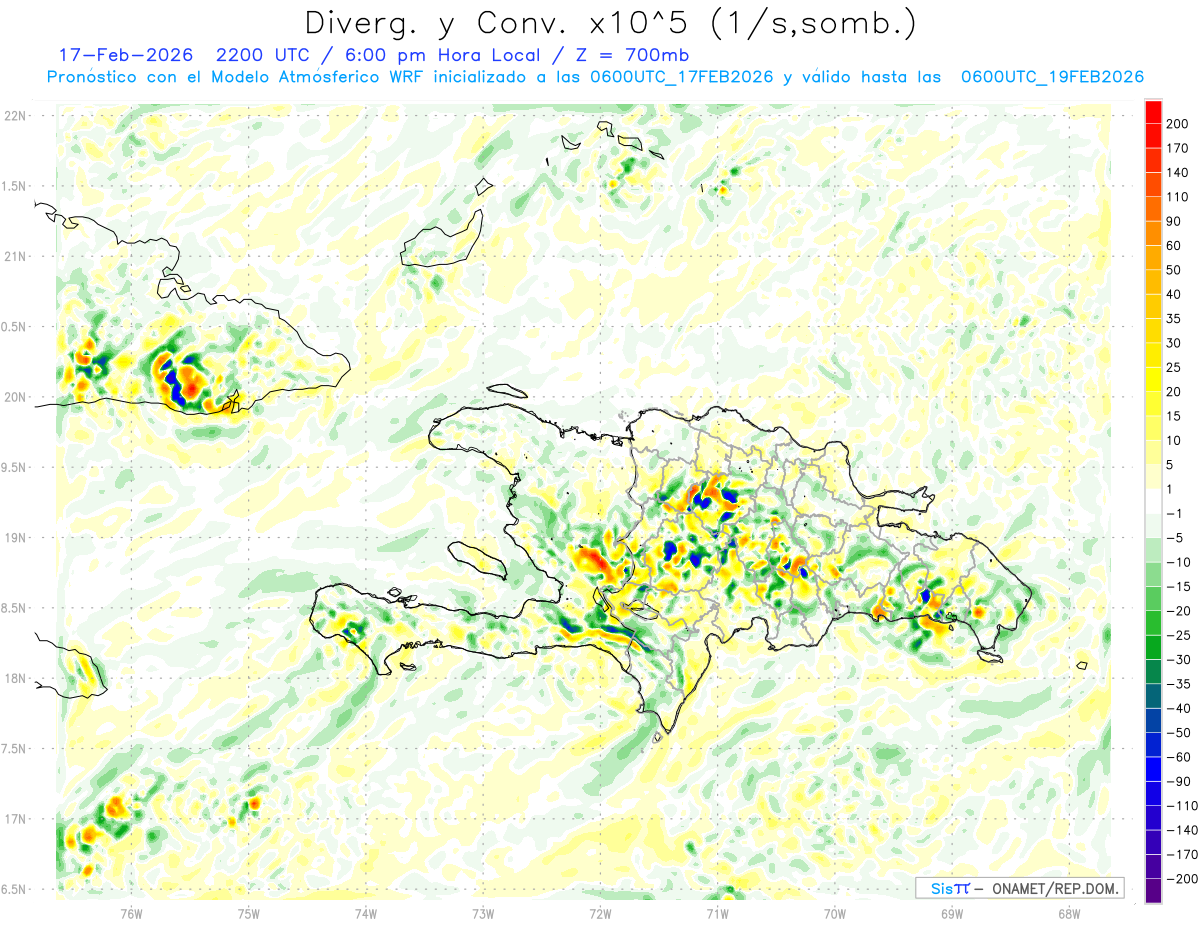1200x927 pixels.
Task: Click the white swatch between 1 and -1
Action: pyautogui.click(x=1153, y=502)
